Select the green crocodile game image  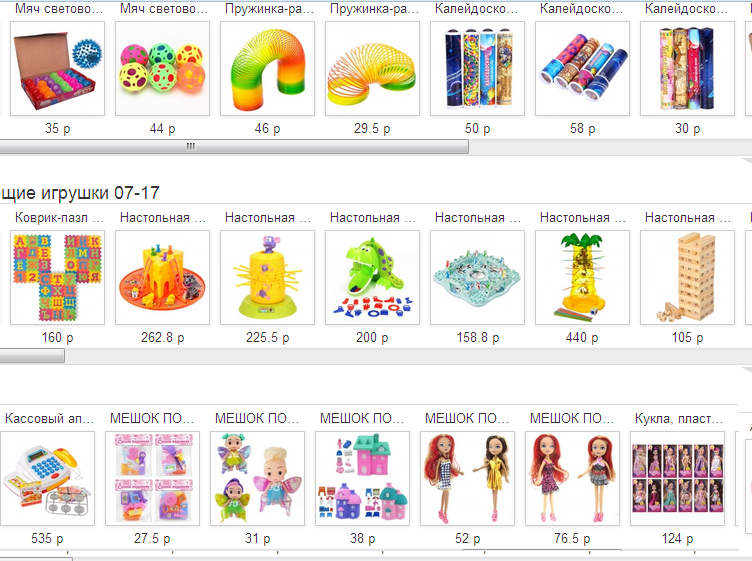tap(373, 278)
